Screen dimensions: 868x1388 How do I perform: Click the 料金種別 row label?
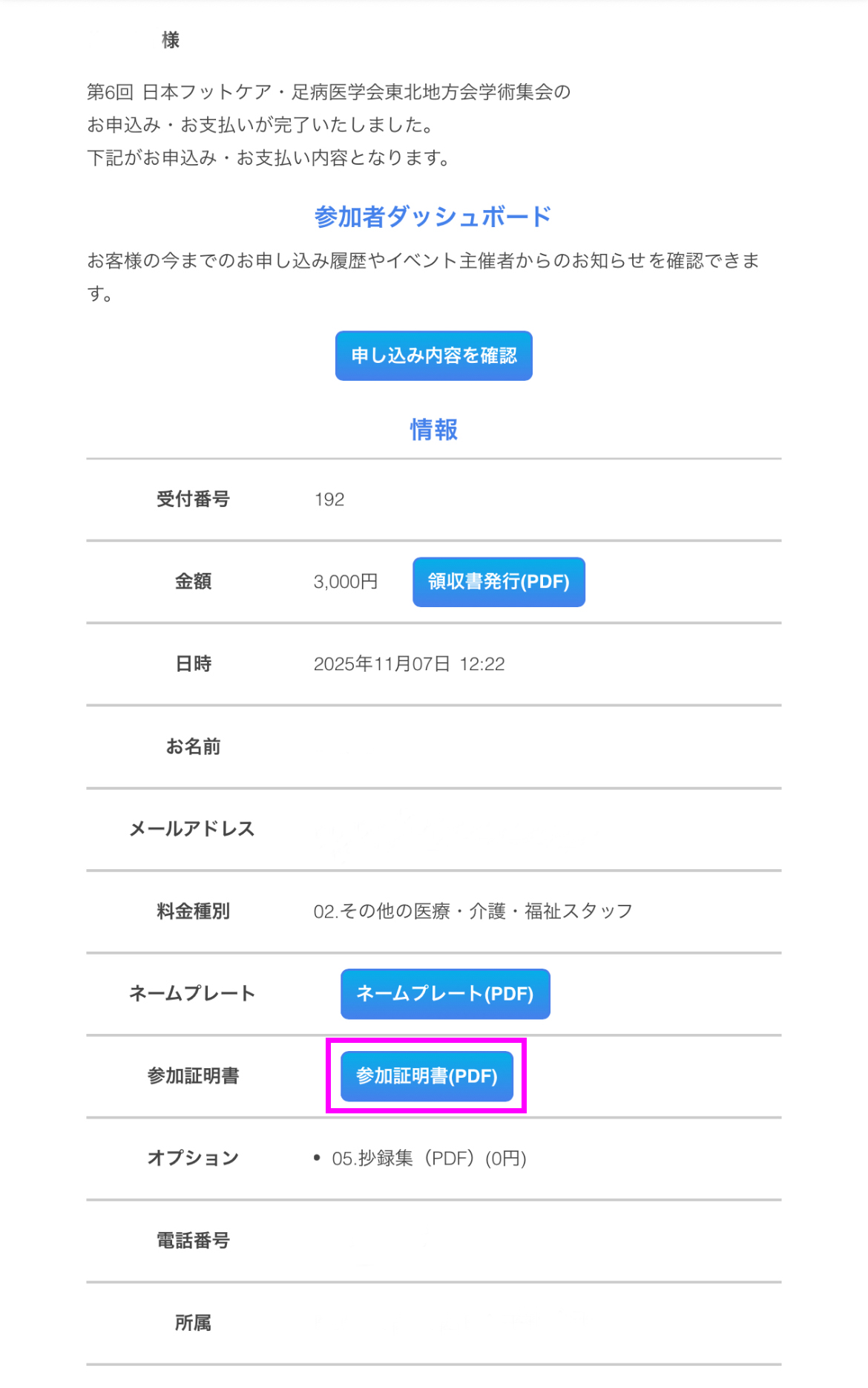pos(193,911)
